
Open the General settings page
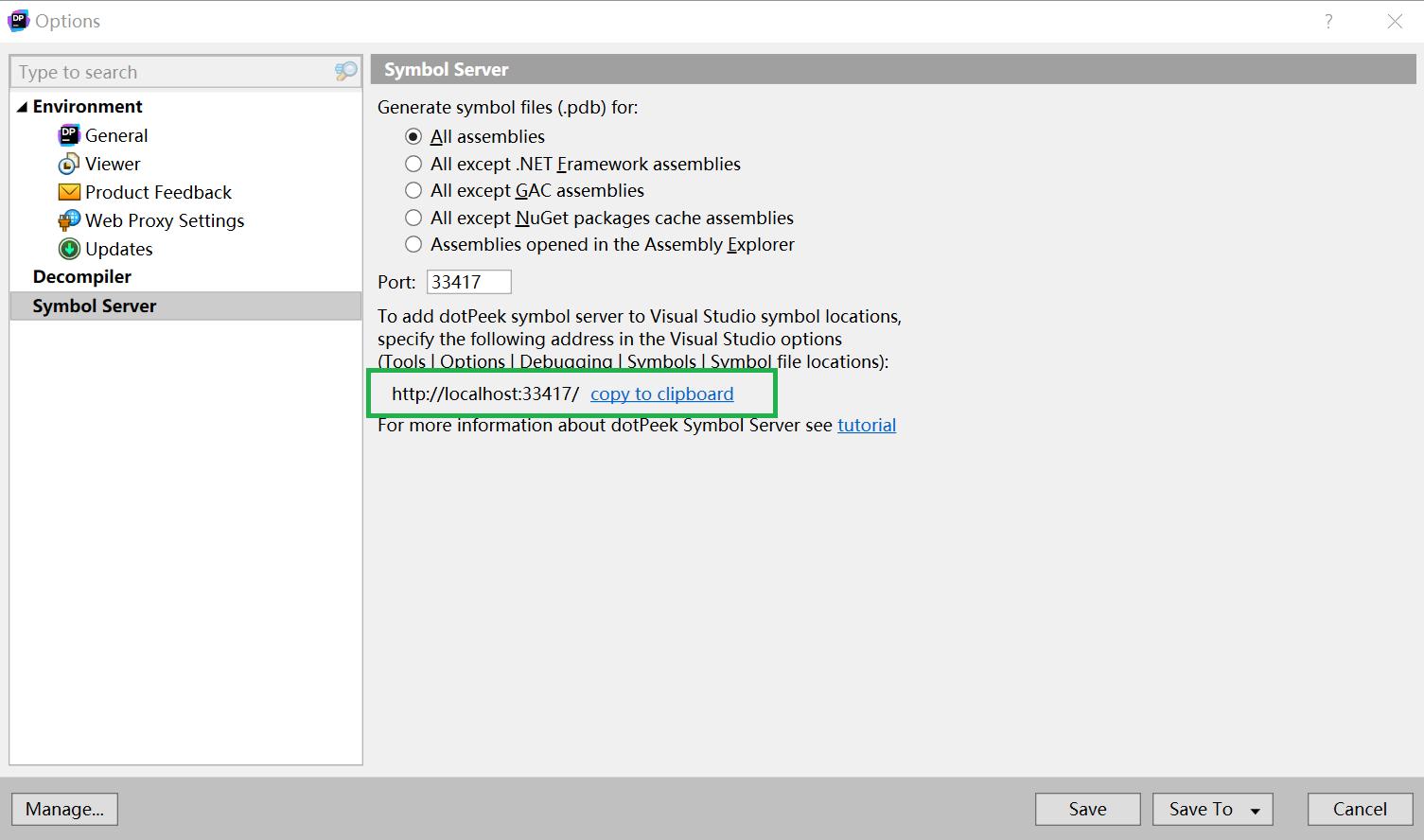[116, 135]
